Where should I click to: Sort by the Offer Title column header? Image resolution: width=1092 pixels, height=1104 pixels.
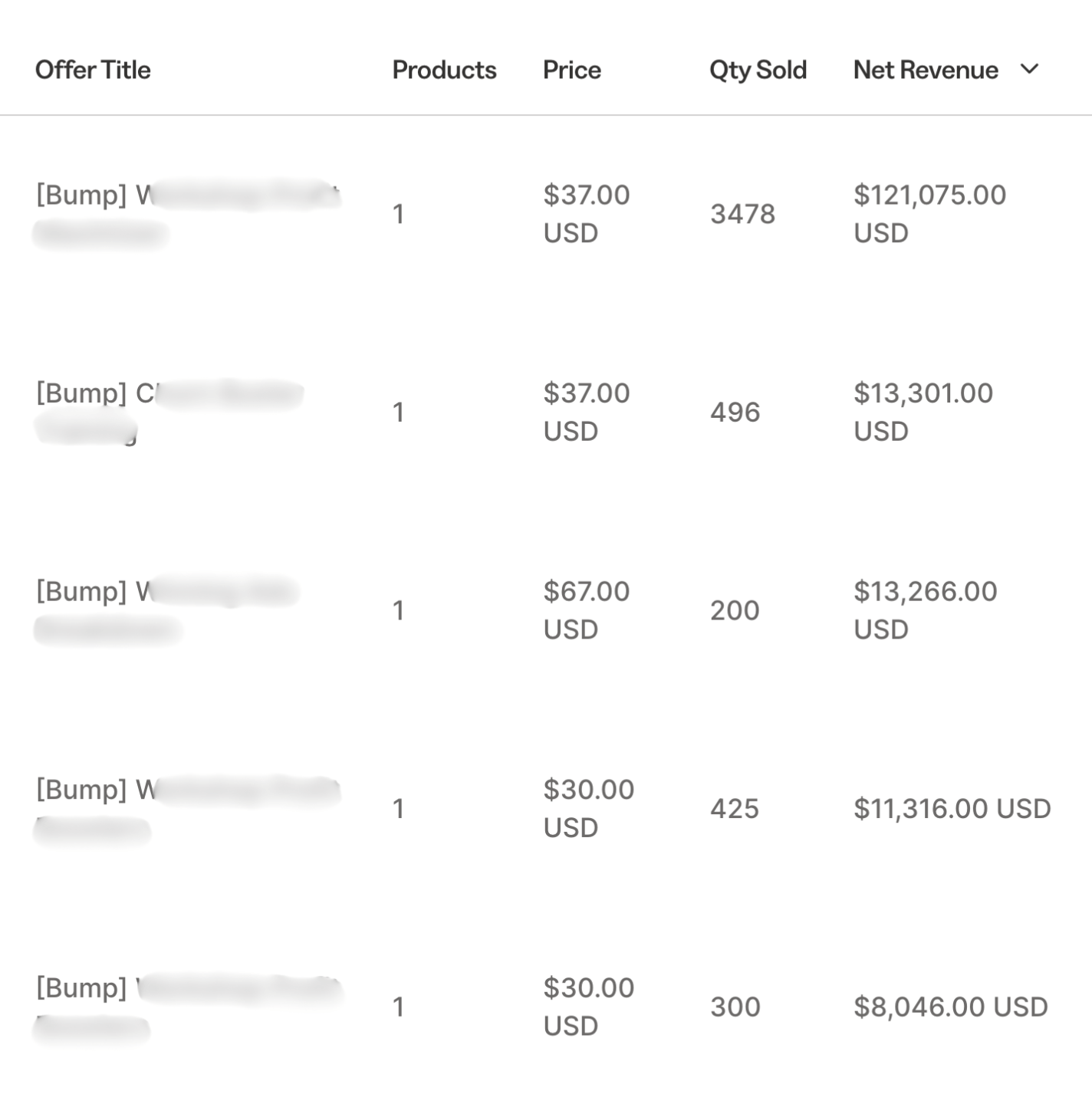tap(93, 70)
